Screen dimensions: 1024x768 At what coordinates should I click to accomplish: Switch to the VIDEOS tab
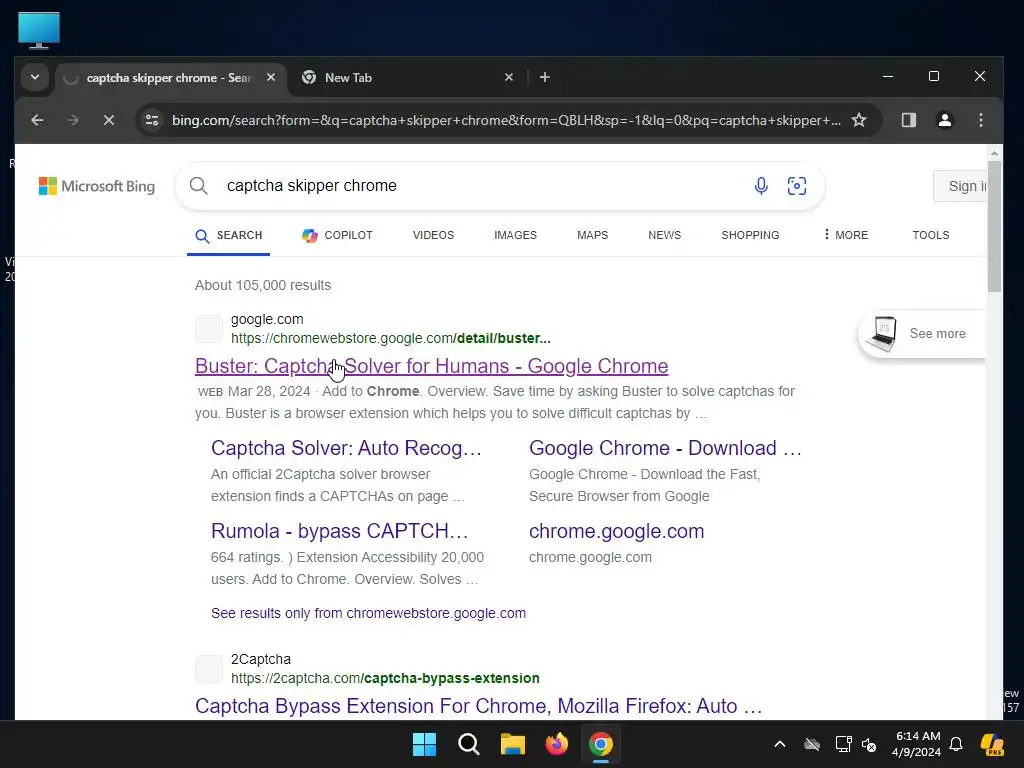[433, 235]
